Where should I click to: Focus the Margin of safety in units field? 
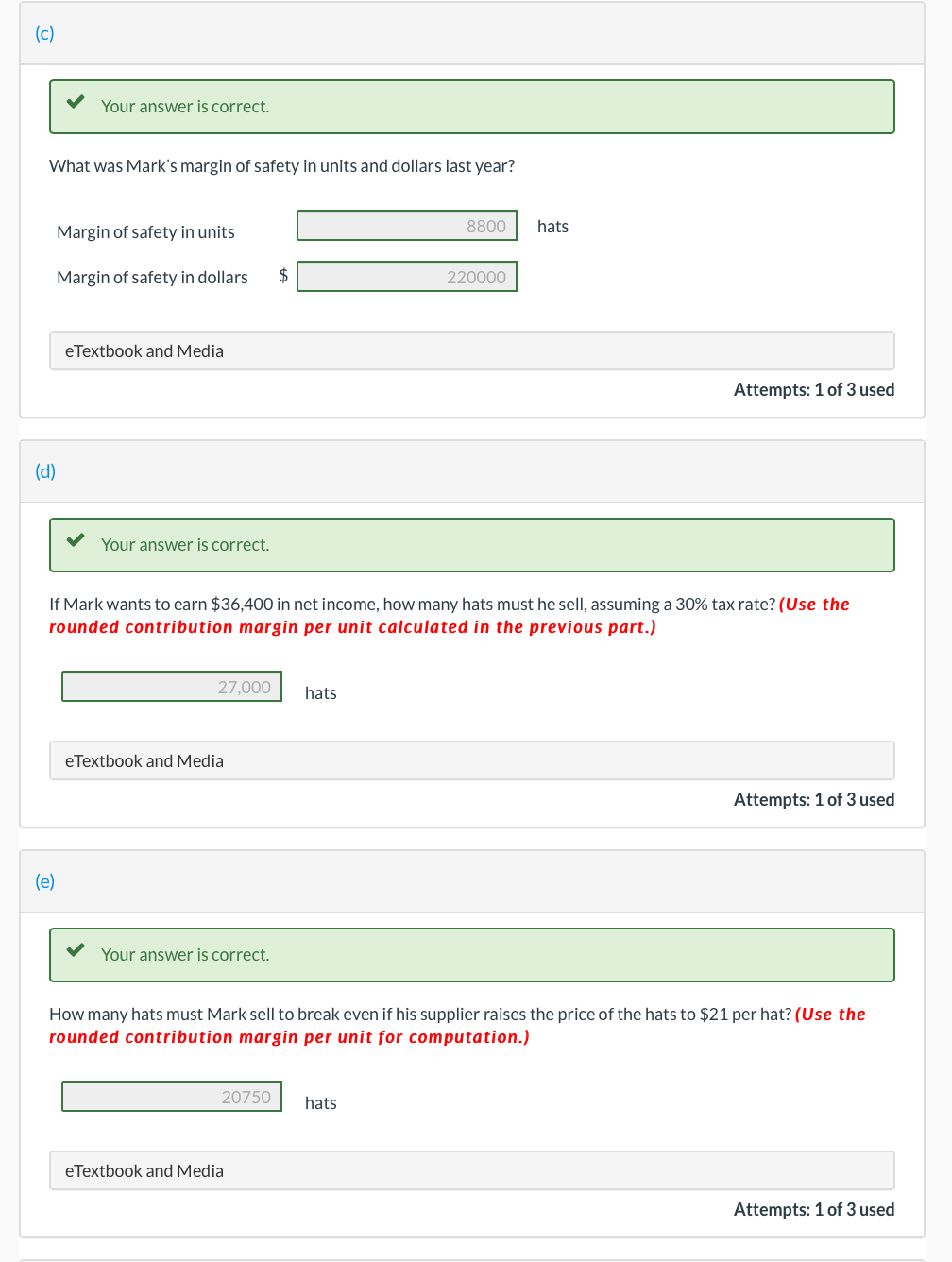click(407, 226)
